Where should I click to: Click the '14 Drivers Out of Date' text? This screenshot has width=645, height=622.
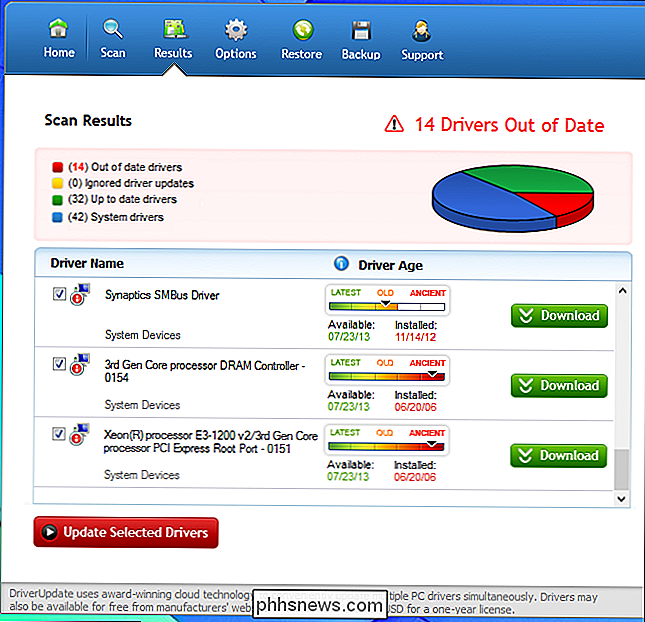pyautogui.click(x=509, y=125)
